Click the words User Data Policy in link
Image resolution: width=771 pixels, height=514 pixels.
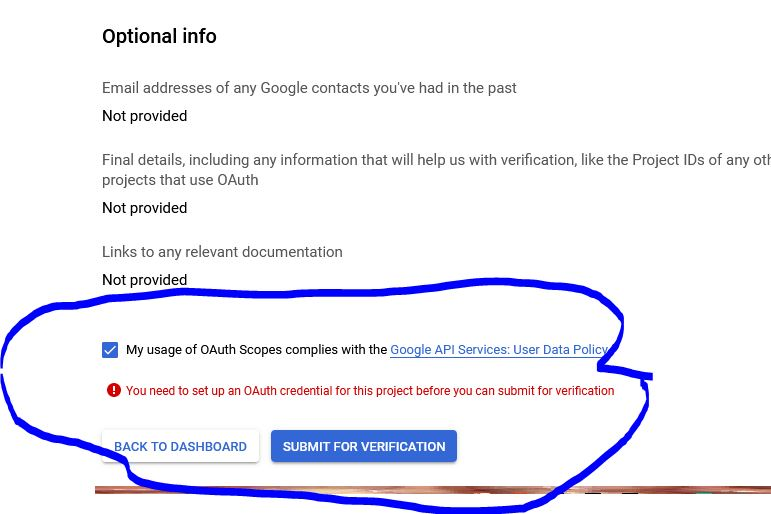click(x=561, y=350)
